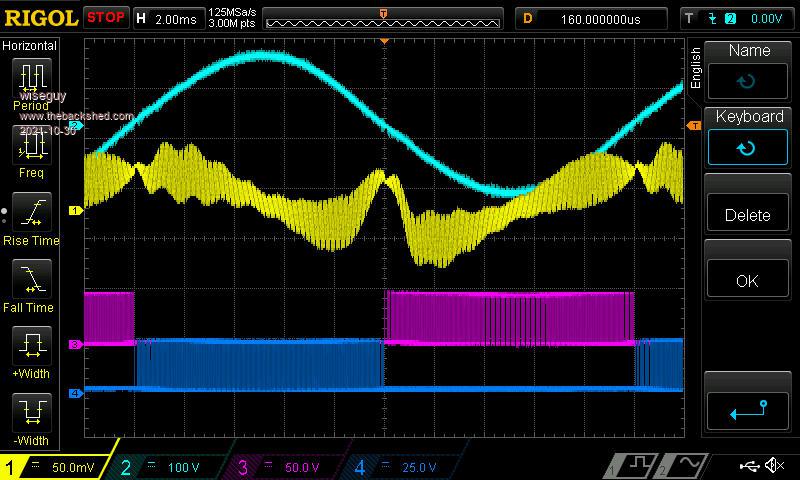
Task: Click the horizontal delay 160.000000us field
Action: 592,18
